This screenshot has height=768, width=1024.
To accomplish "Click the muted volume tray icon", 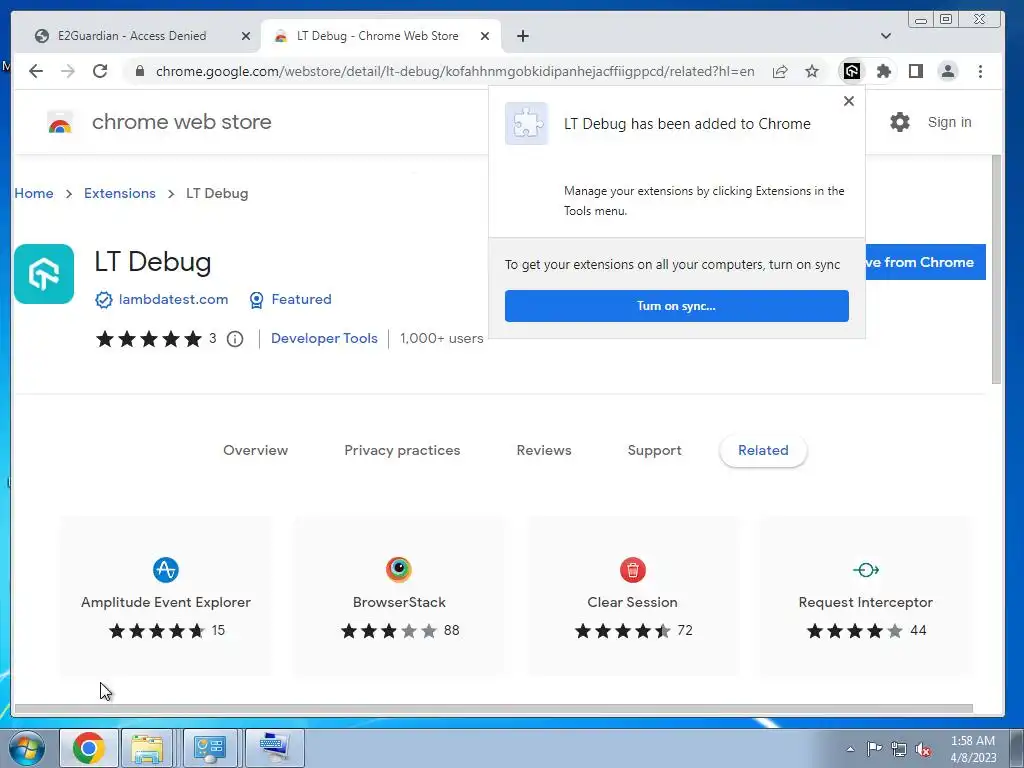I will [923, 750].
